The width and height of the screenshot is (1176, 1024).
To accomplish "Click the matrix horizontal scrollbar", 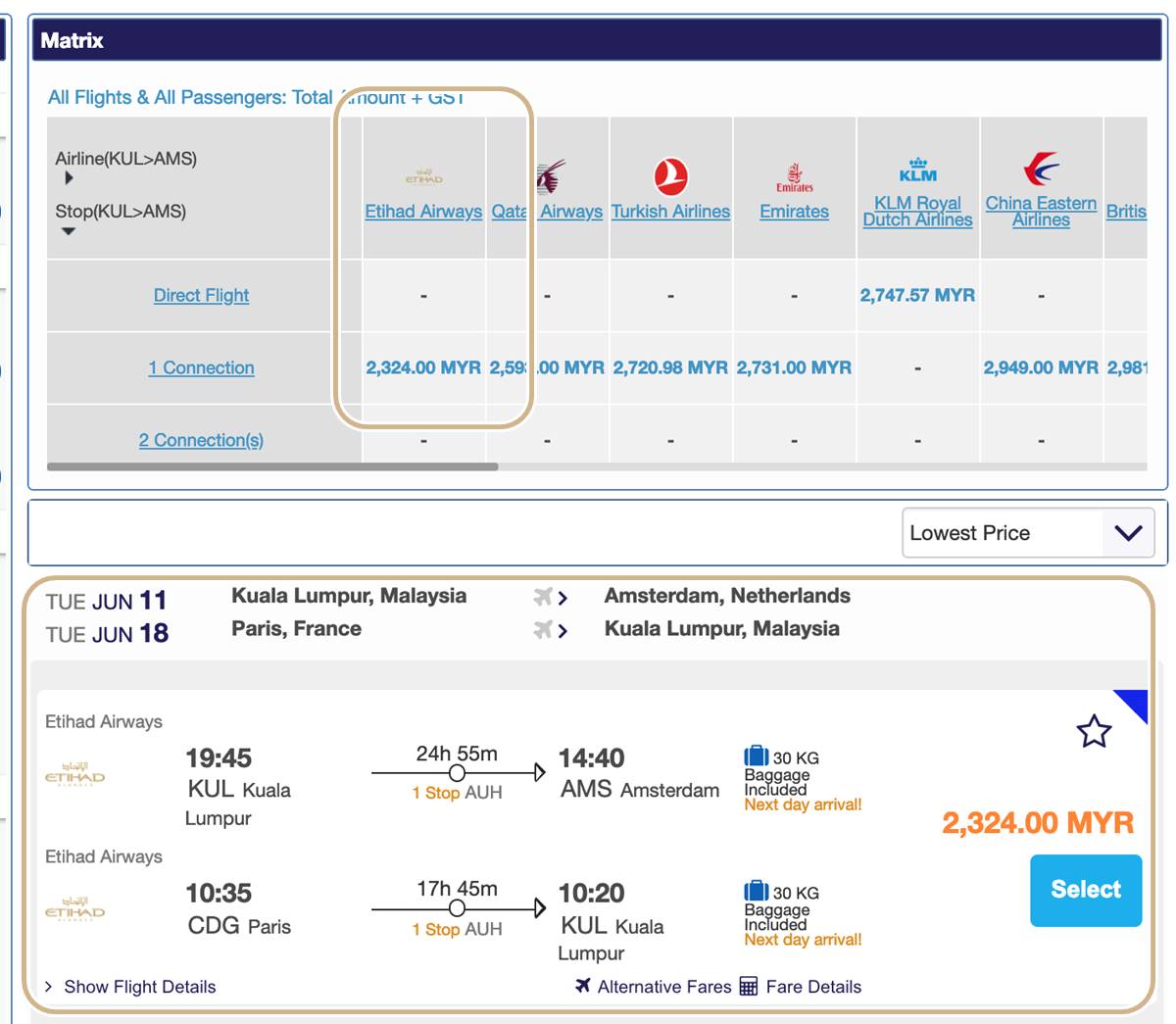I will coord(272,466).
